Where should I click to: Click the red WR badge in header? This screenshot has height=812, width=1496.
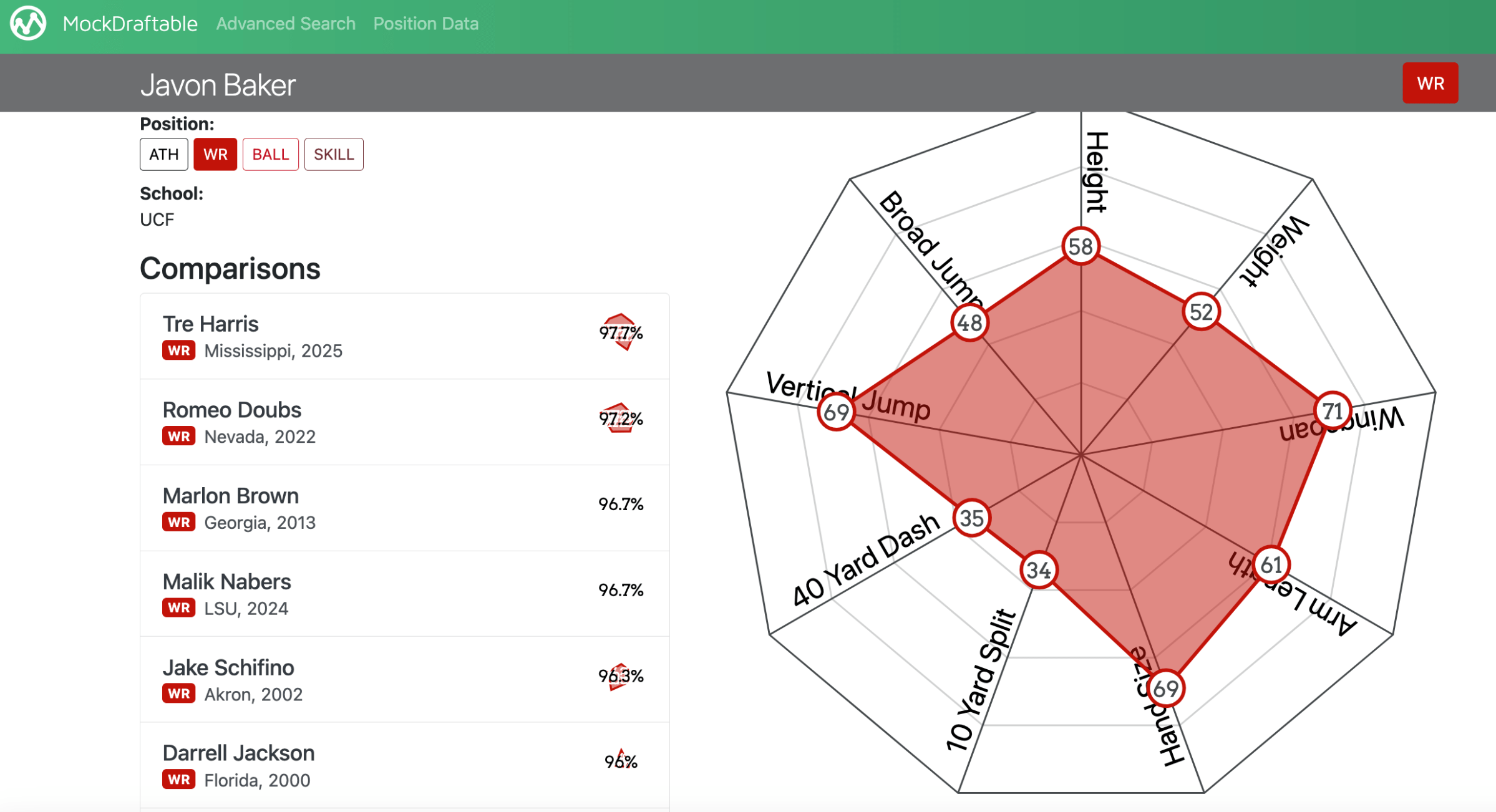coord(1430,83)
